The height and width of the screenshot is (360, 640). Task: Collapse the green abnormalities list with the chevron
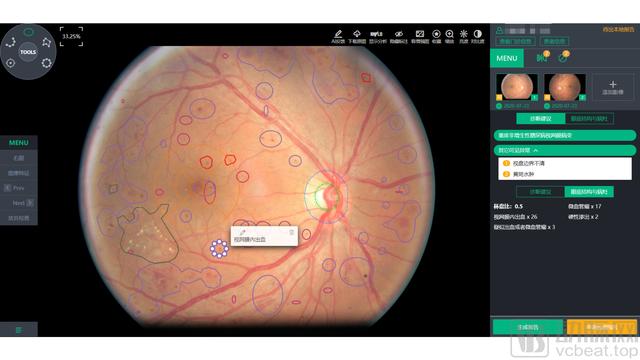point(536,151)
